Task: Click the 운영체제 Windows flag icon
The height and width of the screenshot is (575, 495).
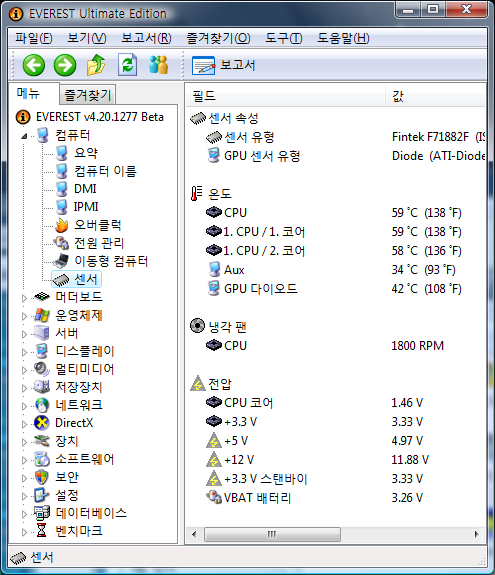Action: (x=42, y=315)
